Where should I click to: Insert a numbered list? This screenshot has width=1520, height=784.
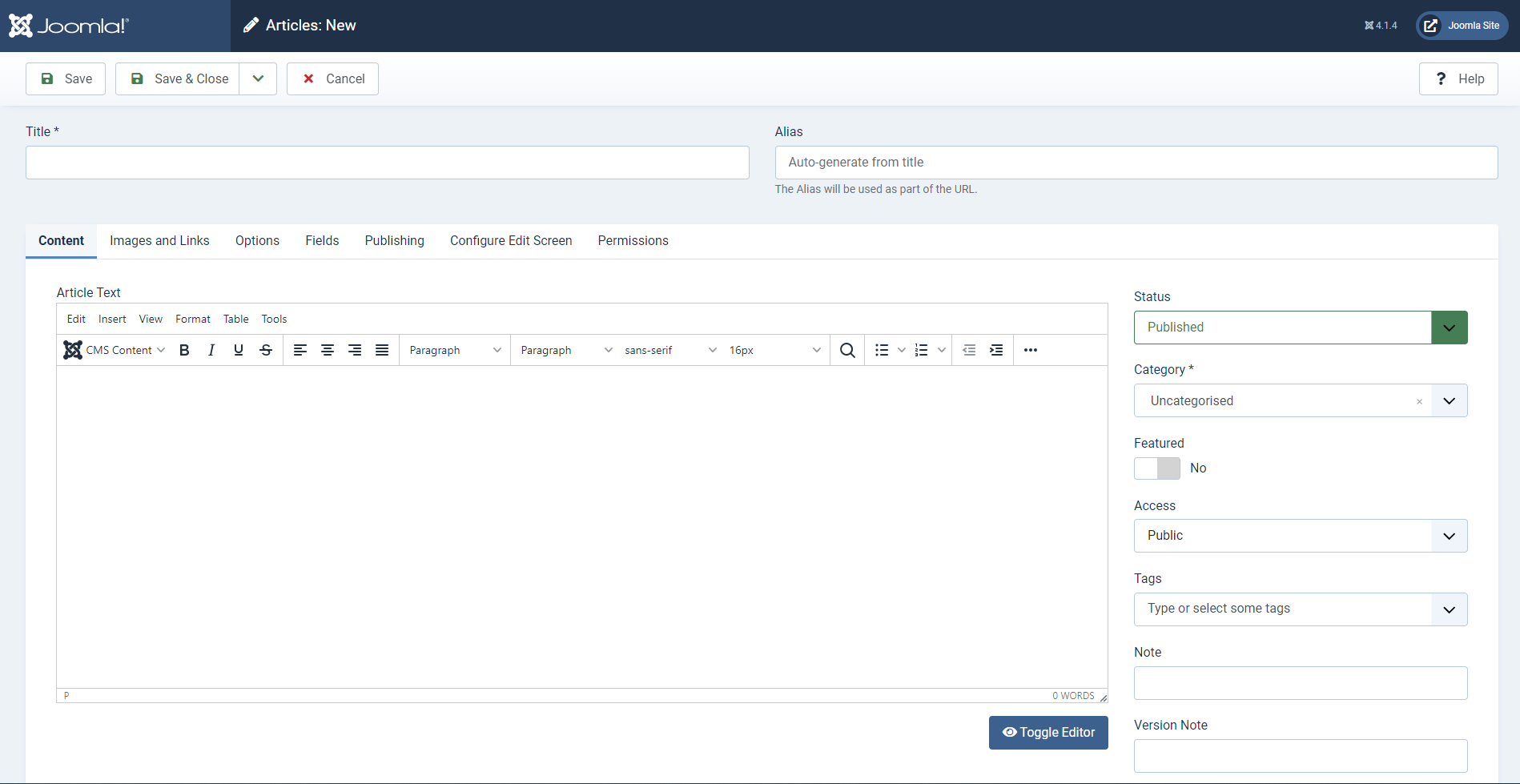click(x=922, y=350)
